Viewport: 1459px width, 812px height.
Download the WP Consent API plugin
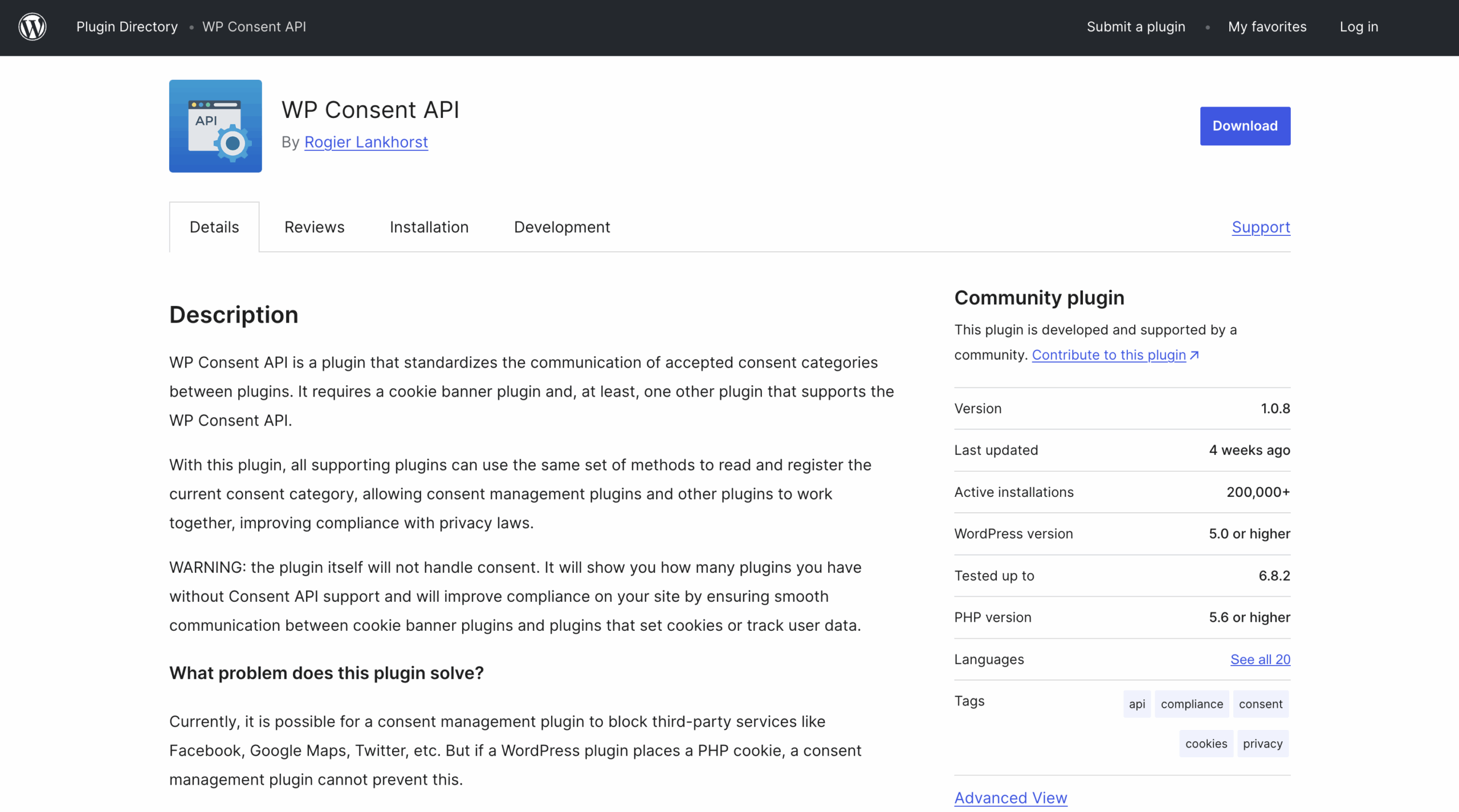pyautogui.click(x=1245, y=126)
